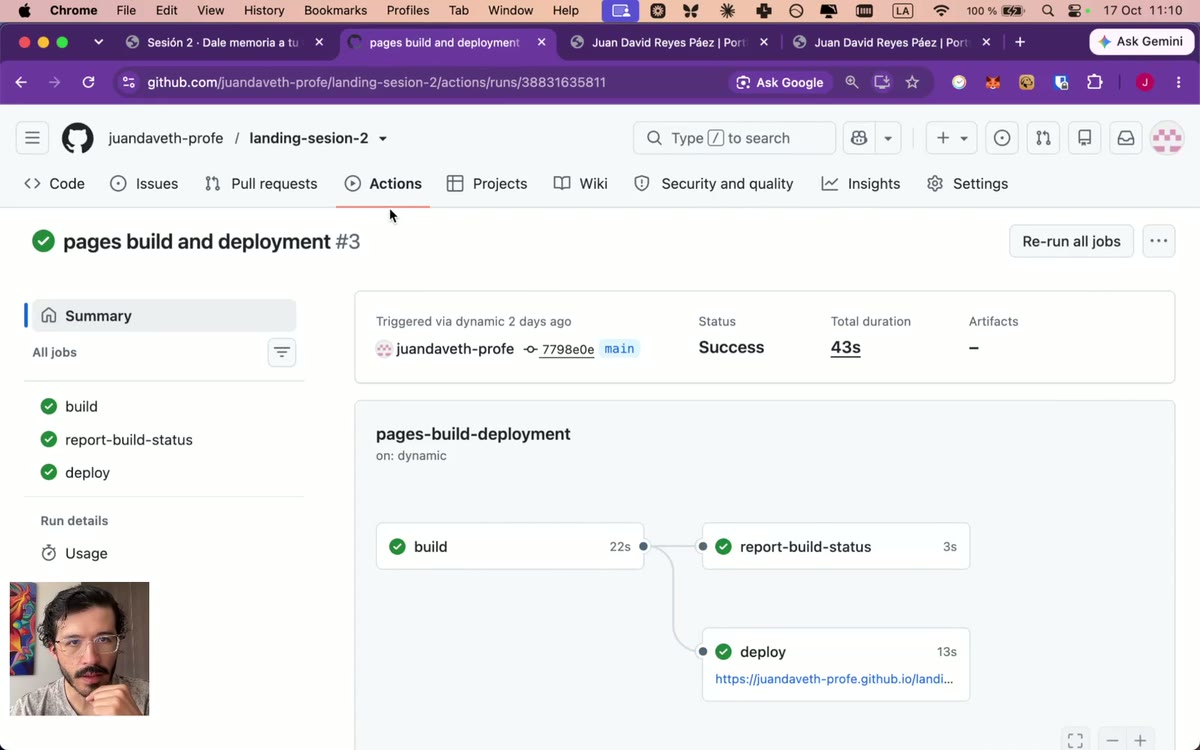Click the Ask Gemini button
Image resolution: width=1200 pixels, height=750 pixels.
pyautogui.click(x=1140, y=42)
